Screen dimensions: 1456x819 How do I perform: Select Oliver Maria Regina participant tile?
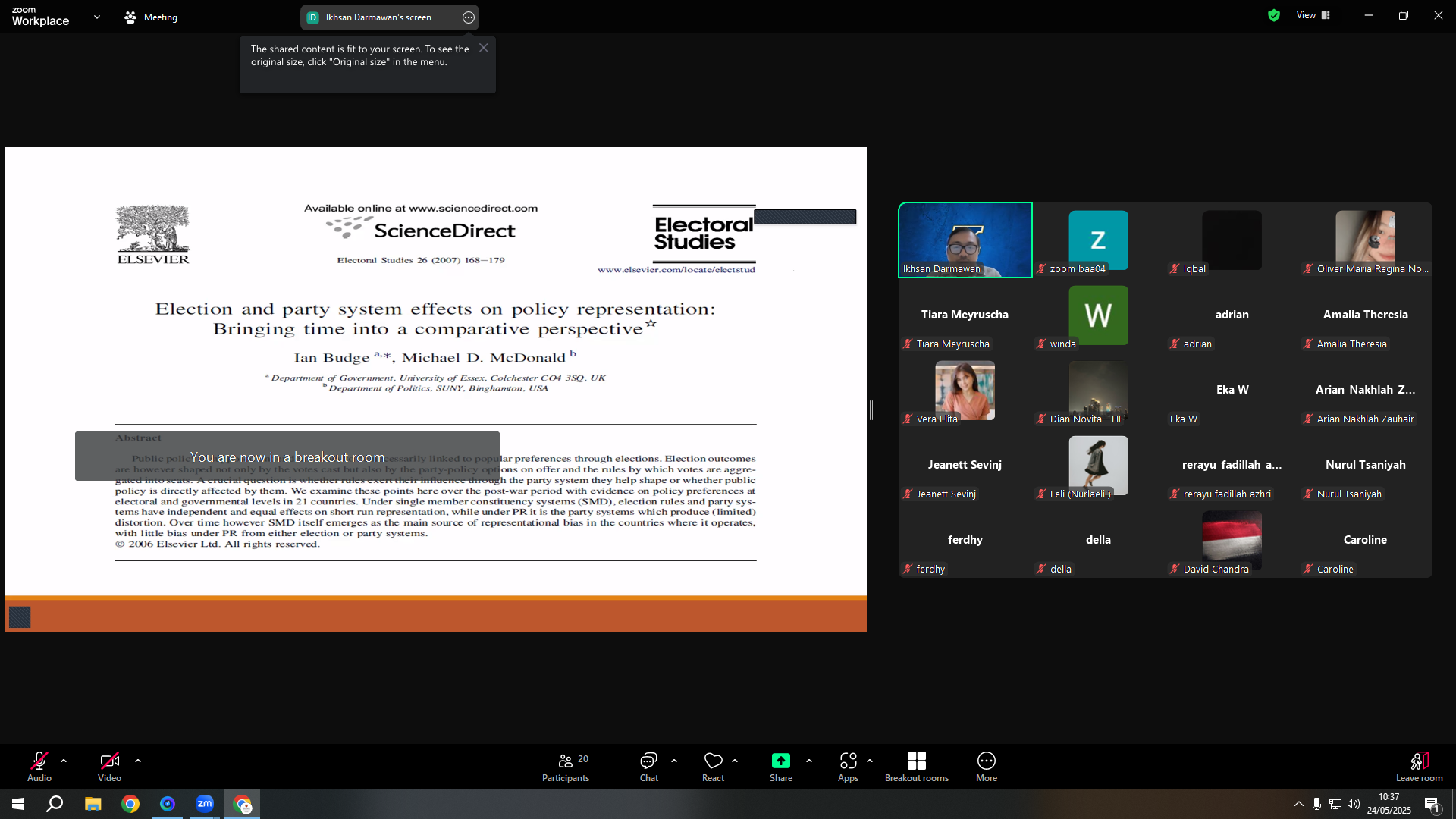1365,240
